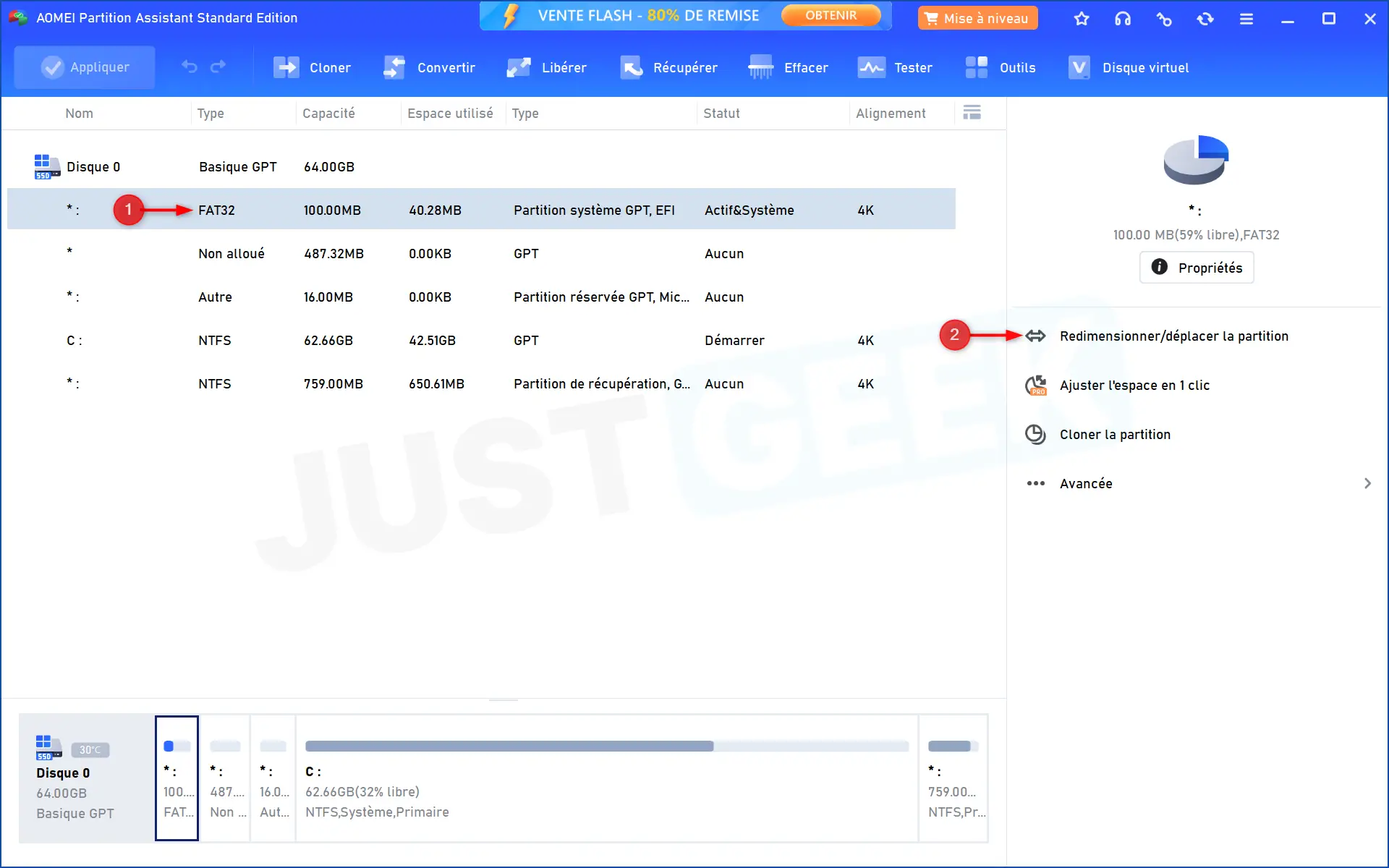The width and height of the screenshot is (1389, 868).
Task: Open the hamburger menu in the title bar
Action: [1246, 19]
